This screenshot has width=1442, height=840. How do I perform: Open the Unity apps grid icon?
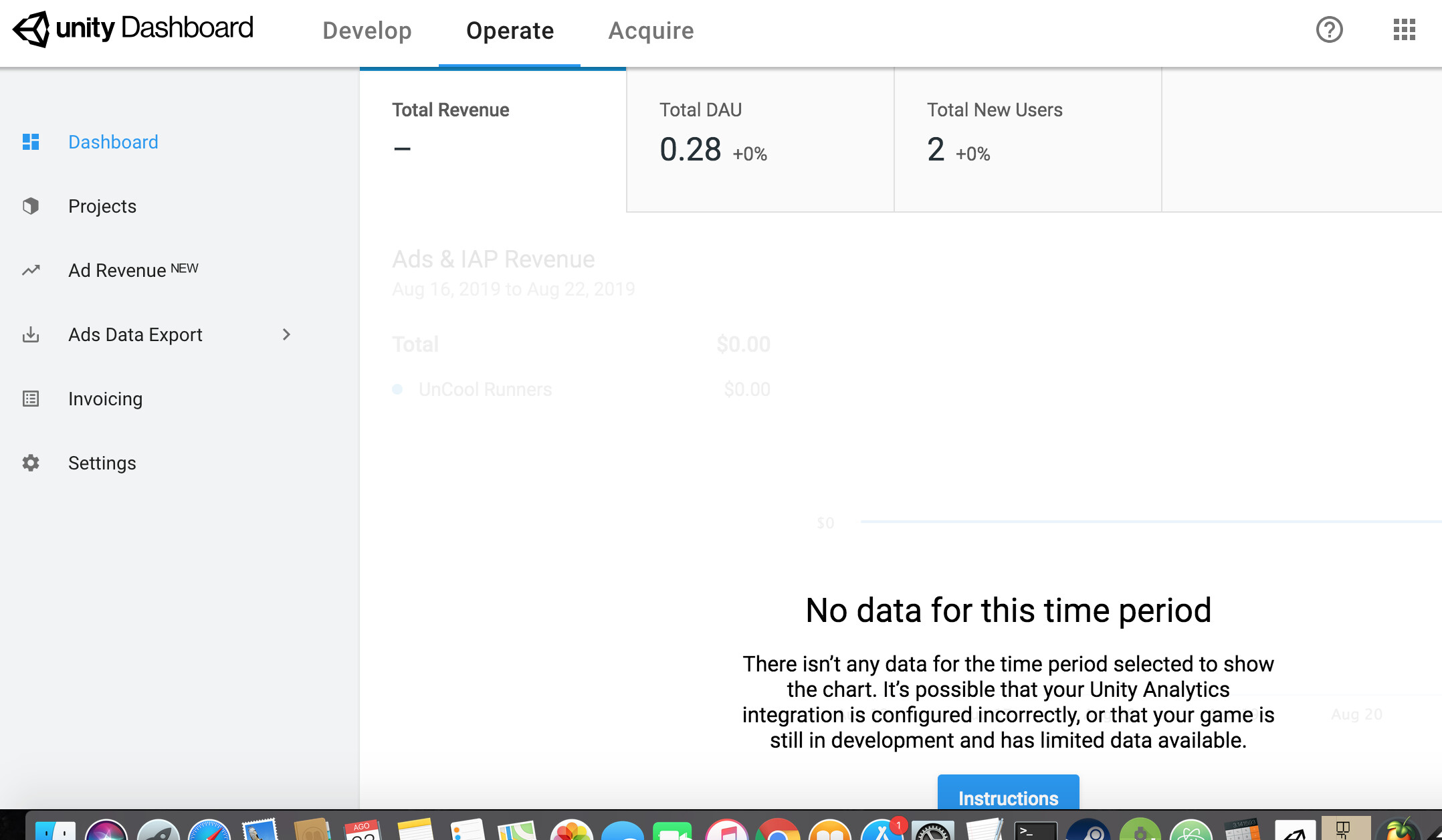point(1403,30)
